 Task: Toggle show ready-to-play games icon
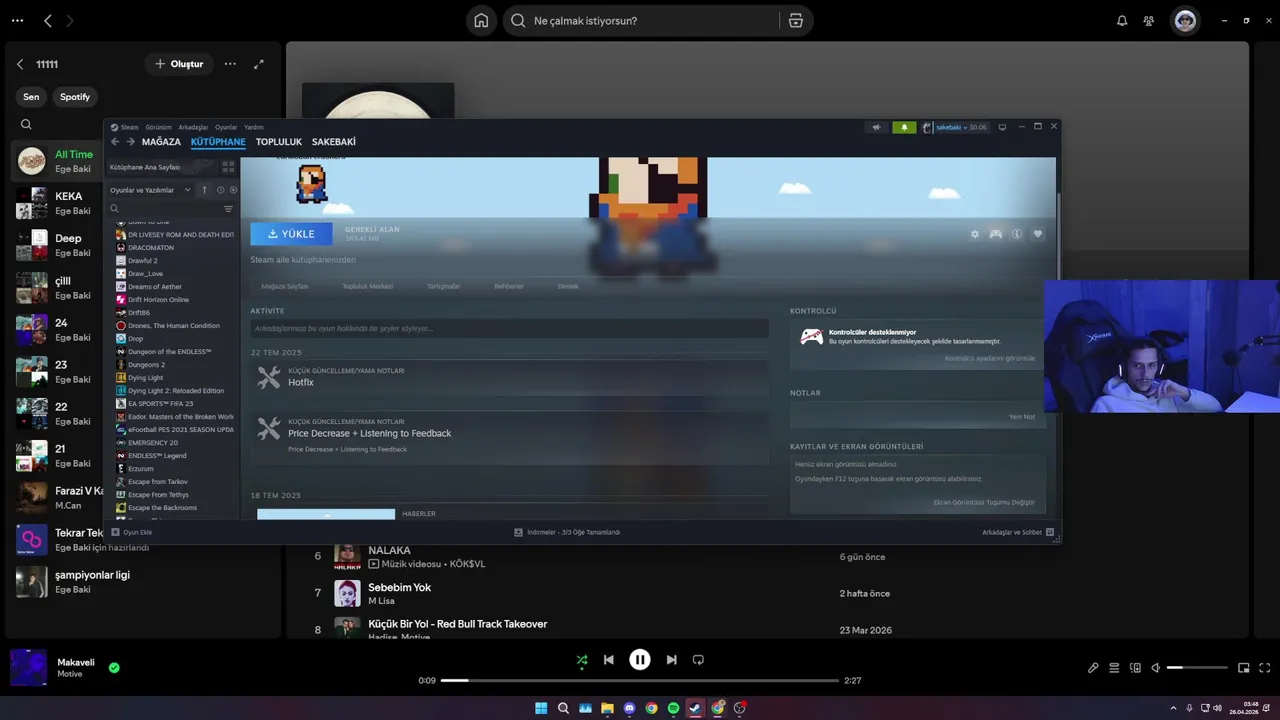coord(233,190)
